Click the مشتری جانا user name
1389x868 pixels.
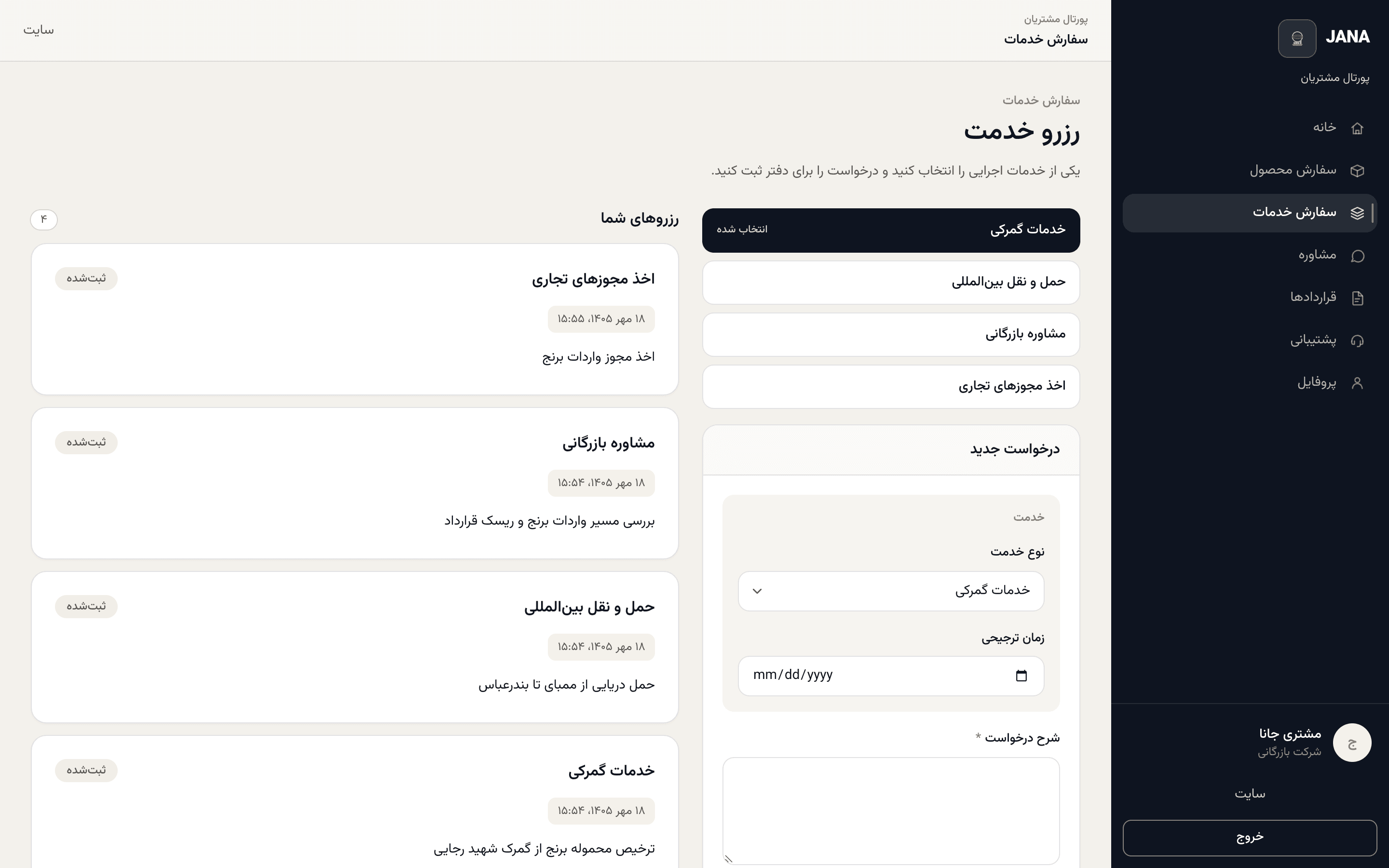(1290, 733)
